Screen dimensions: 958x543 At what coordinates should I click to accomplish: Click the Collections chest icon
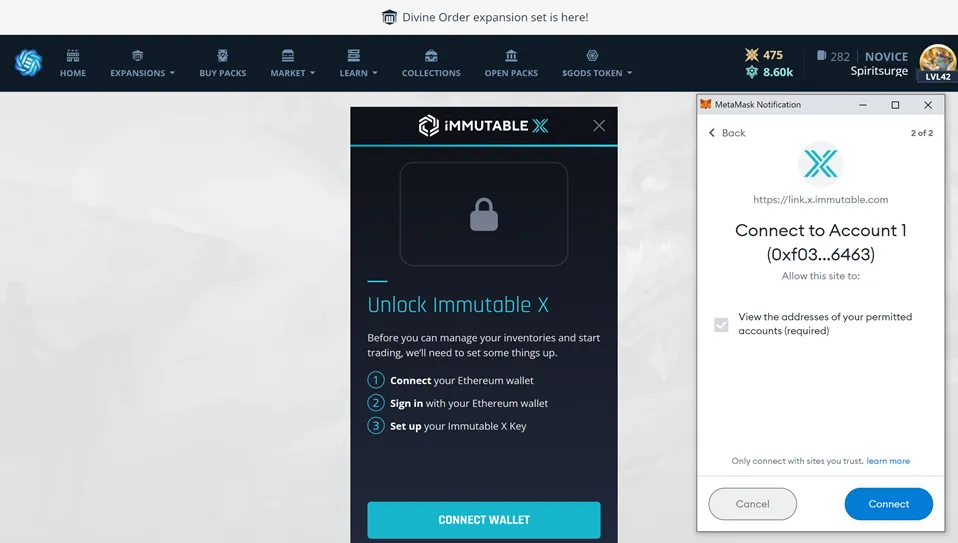pyautogui.click(x=431, y=56)
